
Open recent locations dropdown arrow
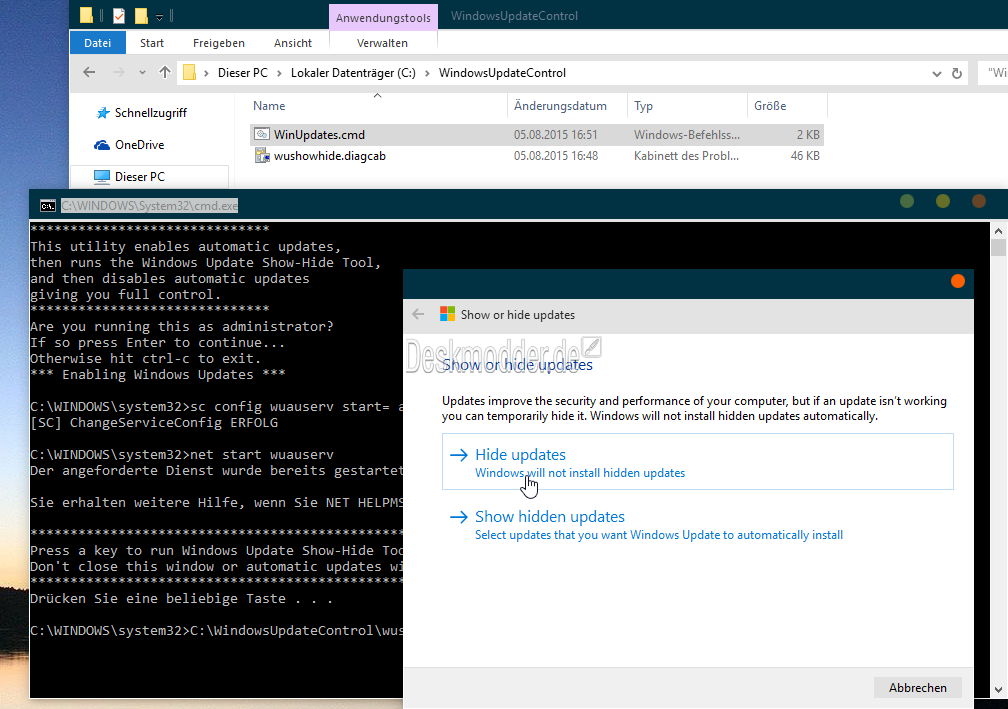142,73
